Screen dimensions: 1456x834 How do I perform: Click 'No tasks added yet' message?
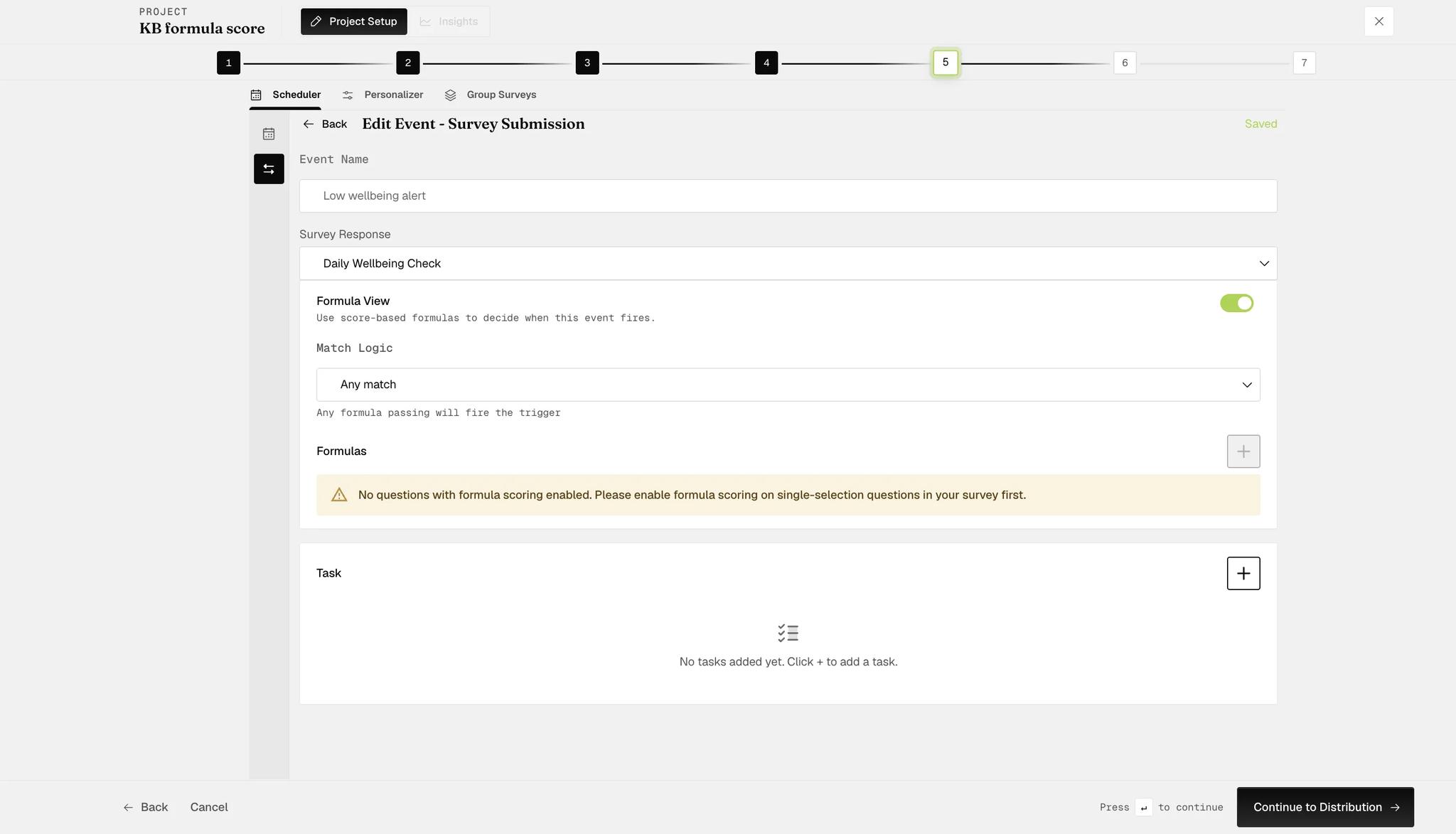click(788, 662)
